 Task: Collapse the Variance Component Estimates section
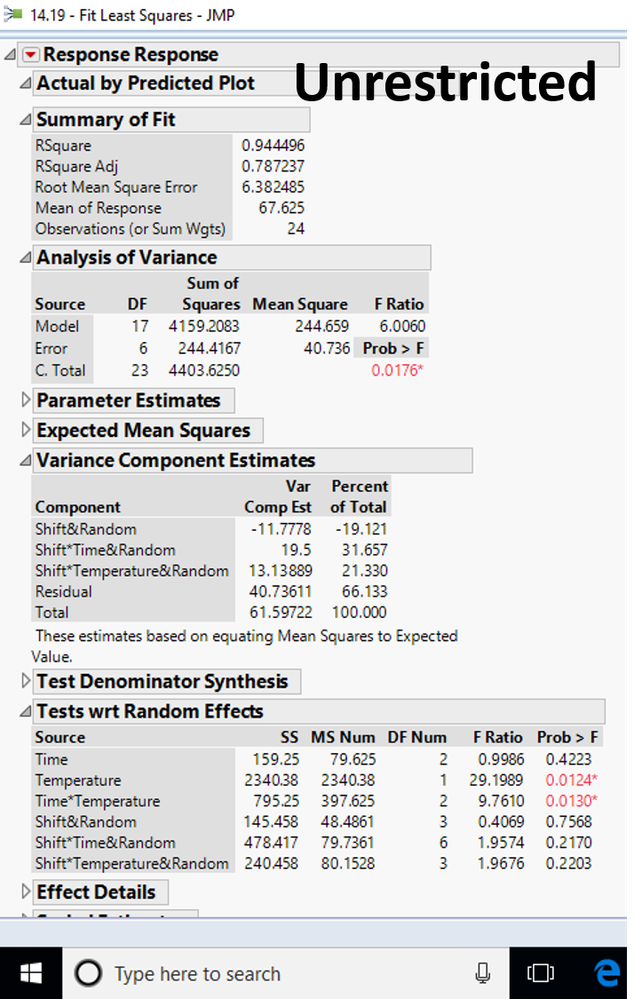[25, 460]
